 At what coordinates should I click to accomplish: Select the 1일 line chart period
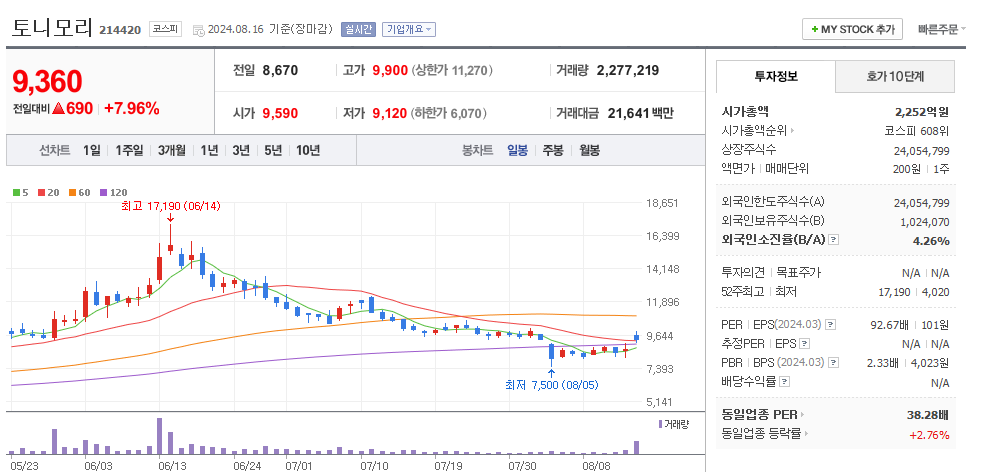pos(92,150)
